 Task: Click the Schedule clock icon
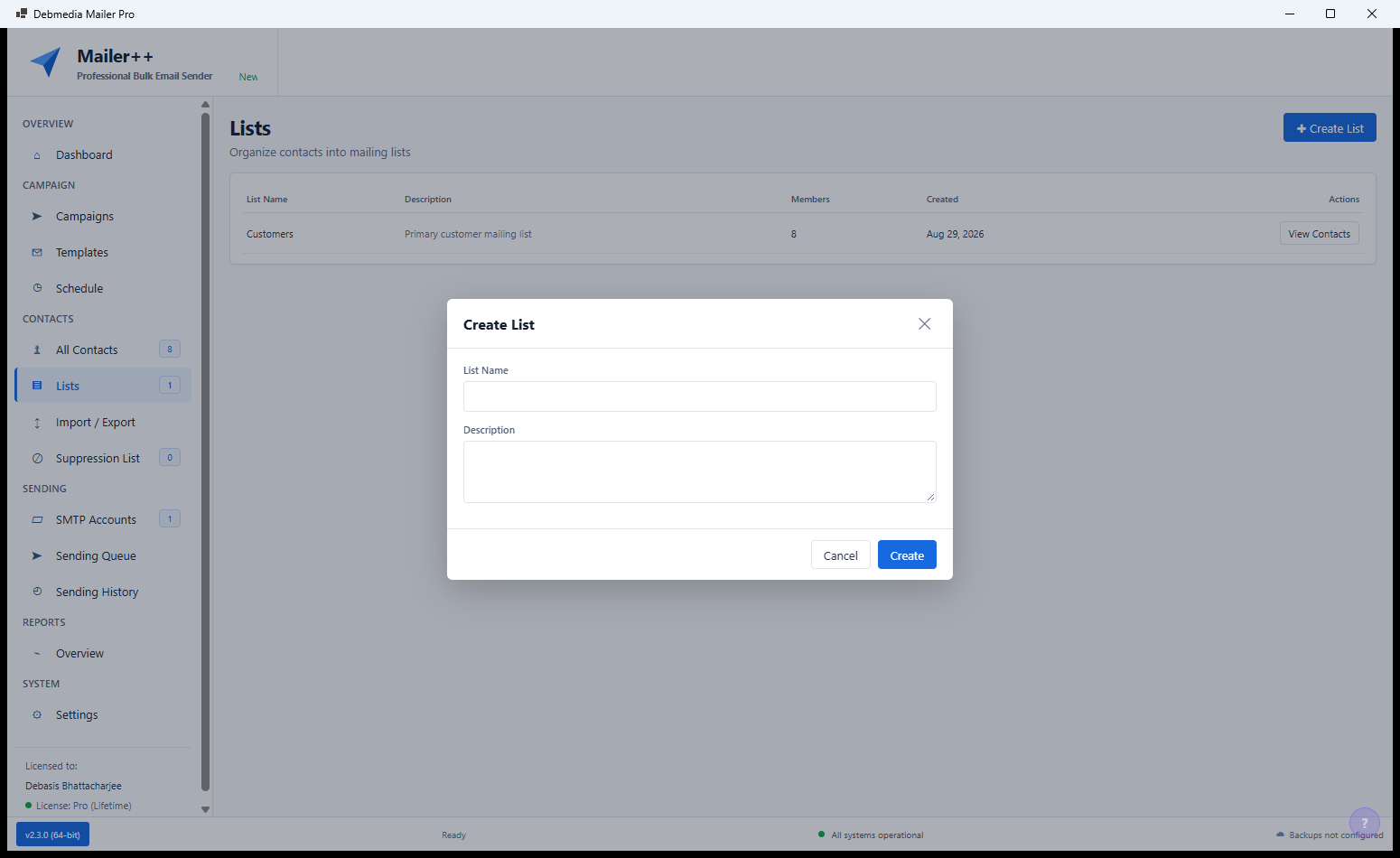pyautogui.click(x=37, y=289)
